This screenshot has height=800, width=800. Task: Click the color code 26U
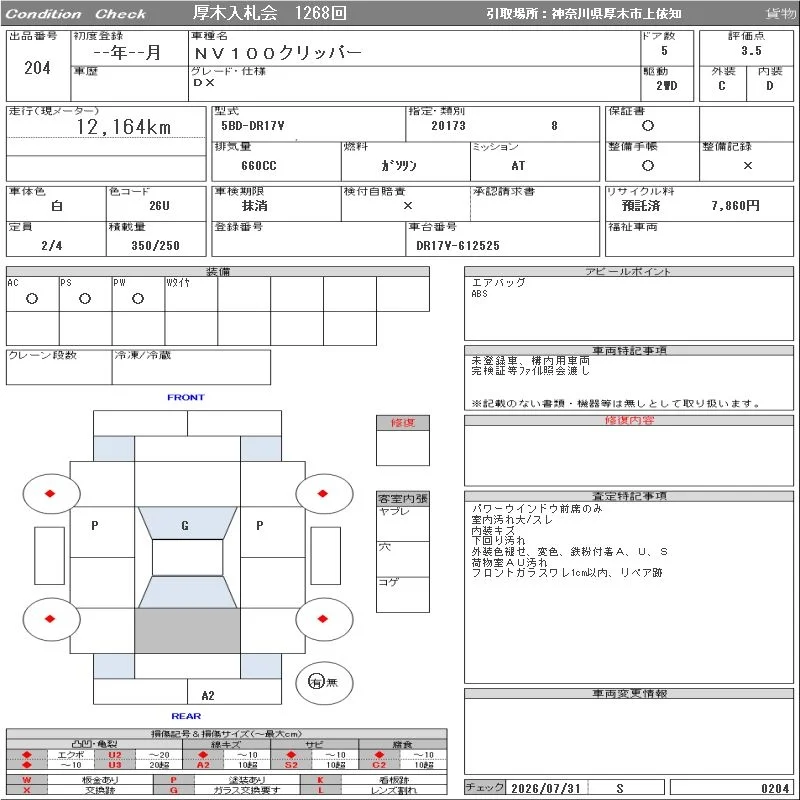(x=159, y=206)
